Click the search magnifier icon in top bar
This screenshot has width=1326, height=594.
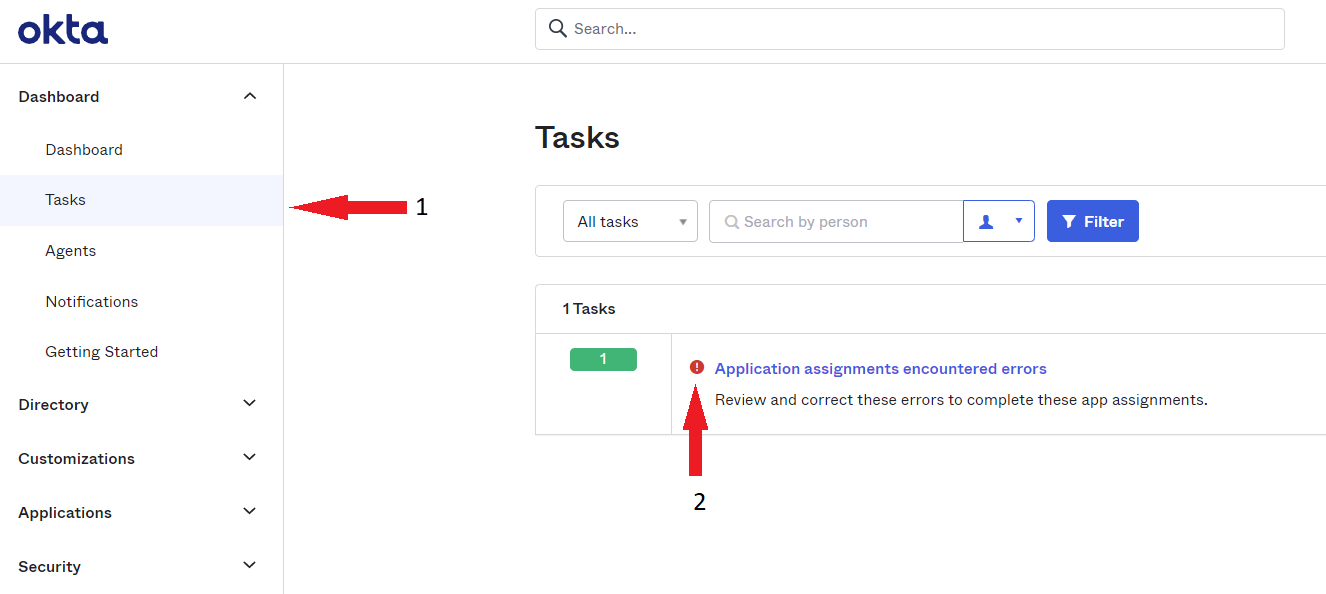(557, 28)
